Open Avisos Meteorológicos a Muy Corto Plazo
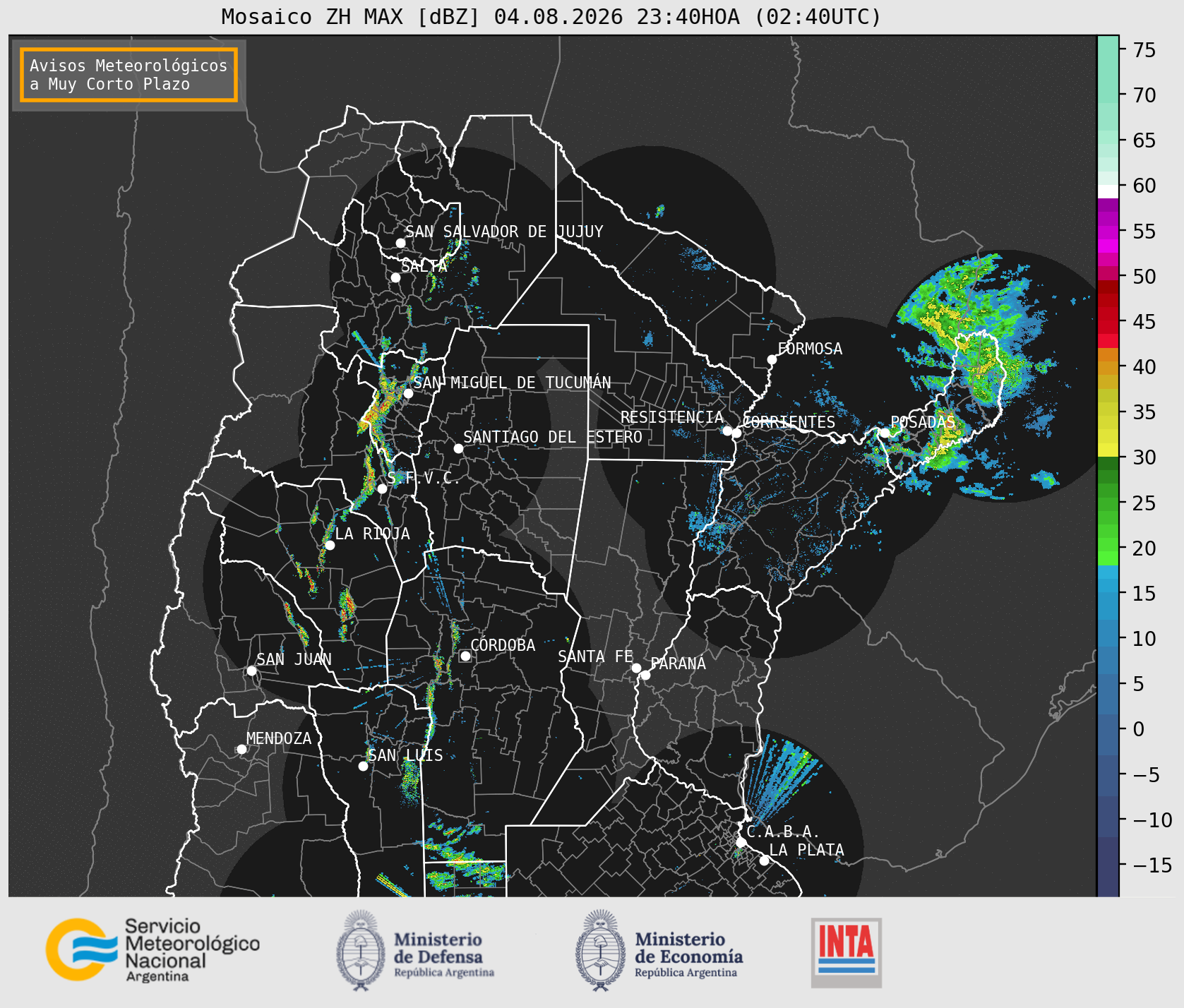 click(x=128, y=75)
